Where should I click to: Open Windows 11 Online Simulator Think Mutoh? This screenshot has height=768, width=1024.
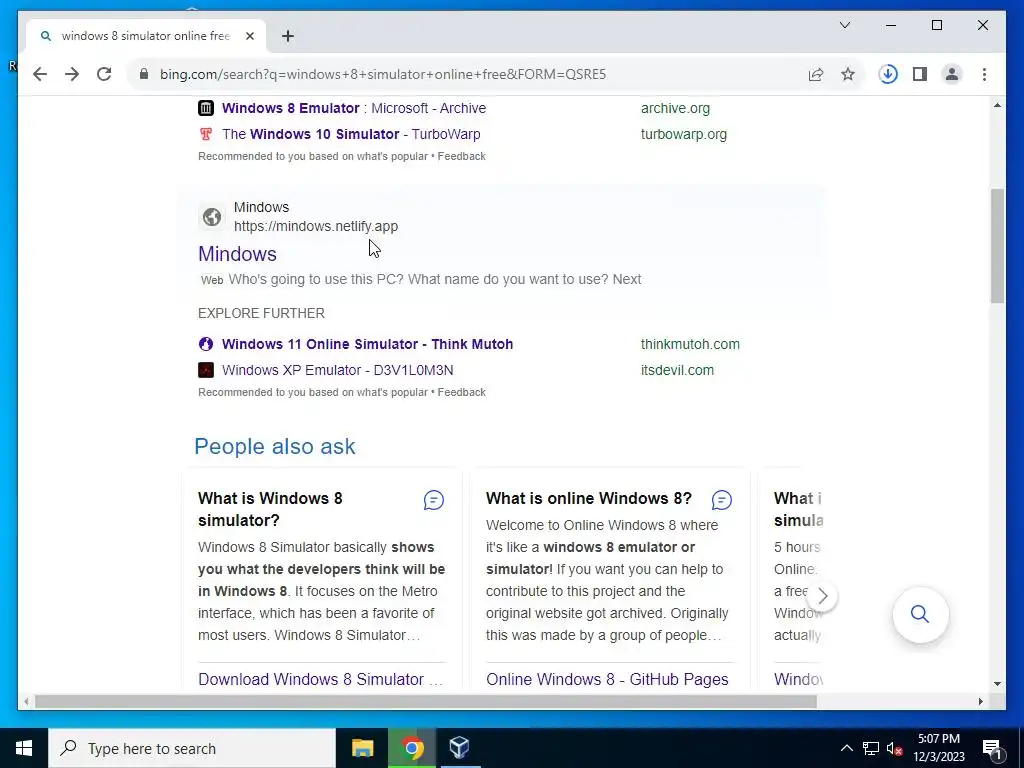(367, 344)
